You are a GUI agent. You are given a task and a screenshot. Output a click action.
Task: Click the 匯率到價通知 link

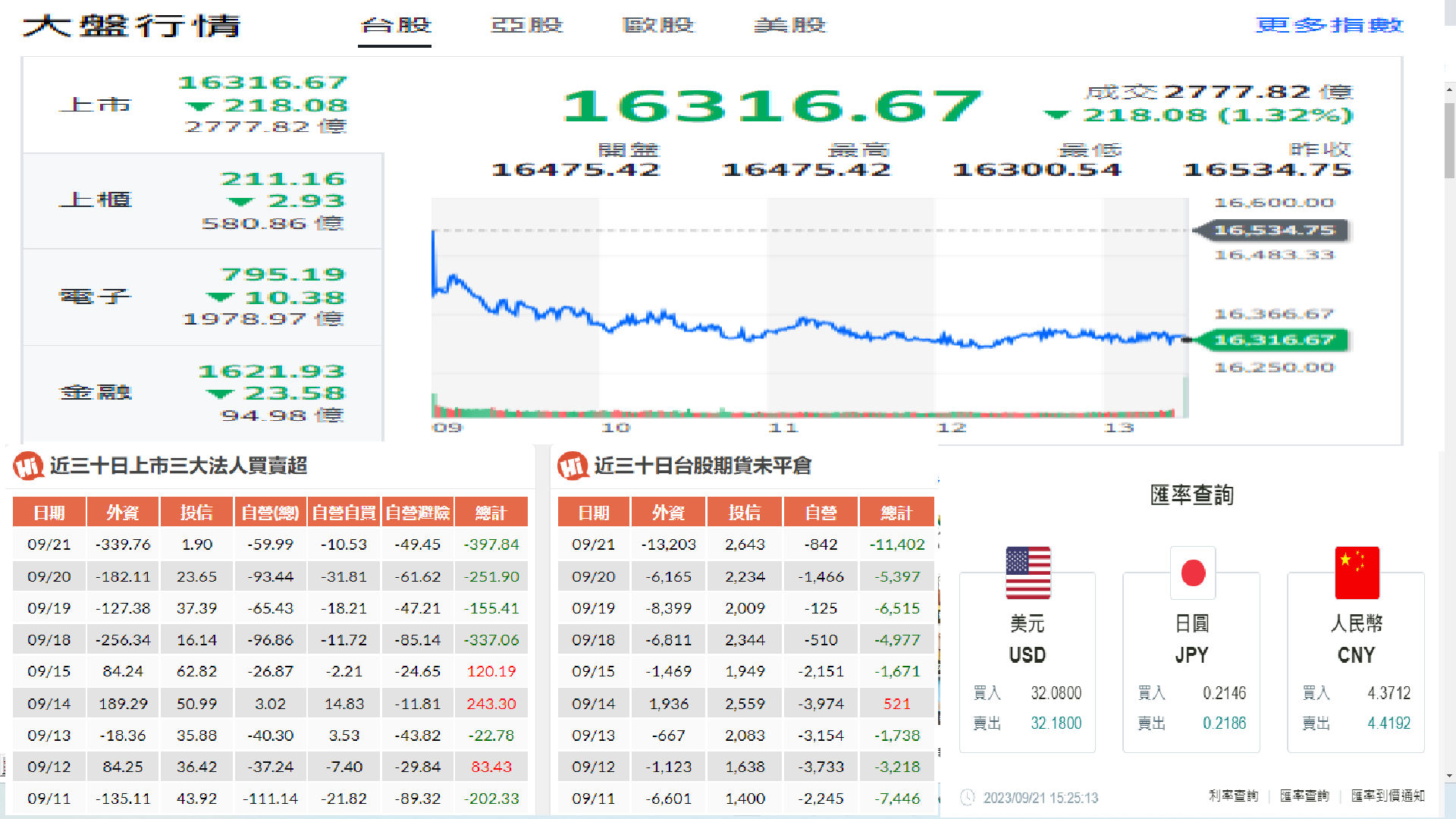tap(1388, 795)
